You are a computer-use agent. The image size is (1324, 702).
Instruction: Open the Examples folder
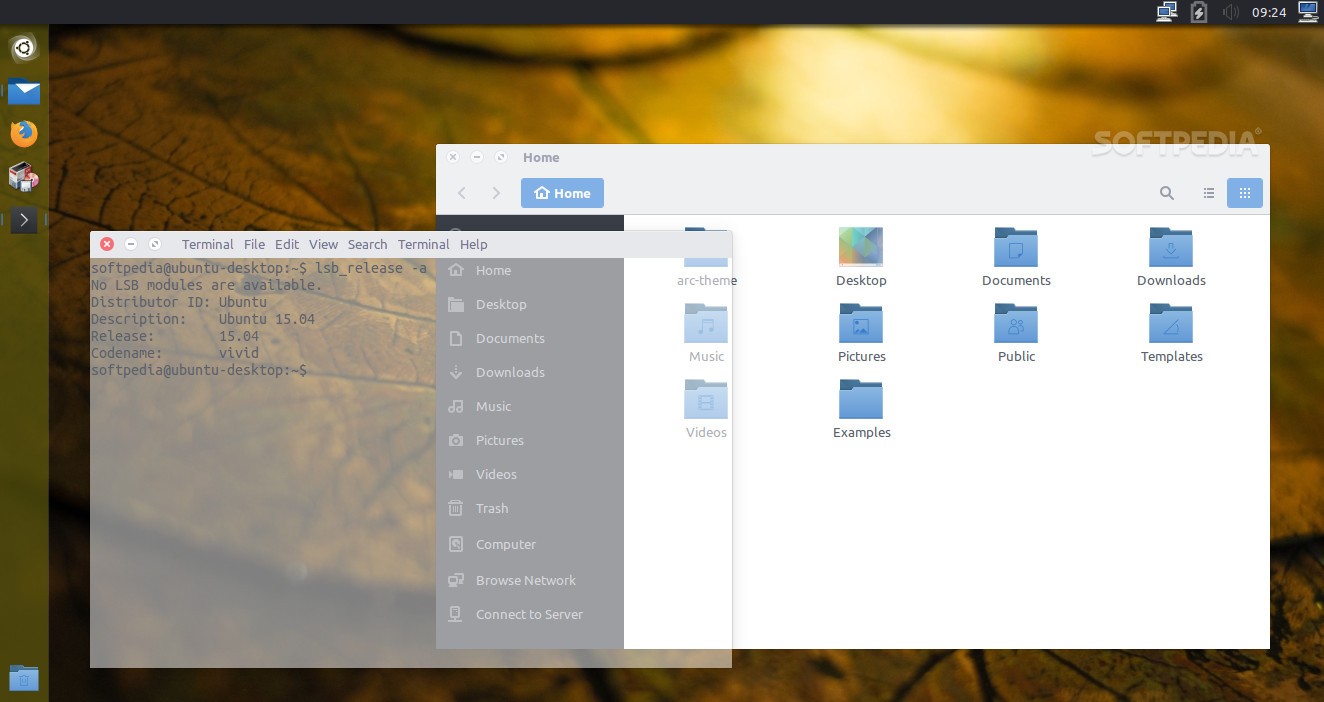point(861,400)
